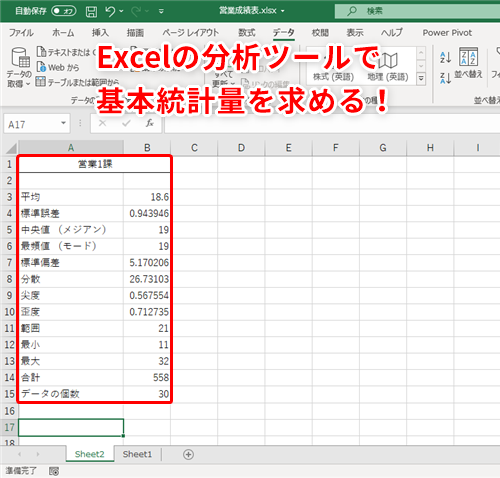Click the formula bar Enter checkmark icon
This screenshot has width=500, height=478.
(126, 123)
